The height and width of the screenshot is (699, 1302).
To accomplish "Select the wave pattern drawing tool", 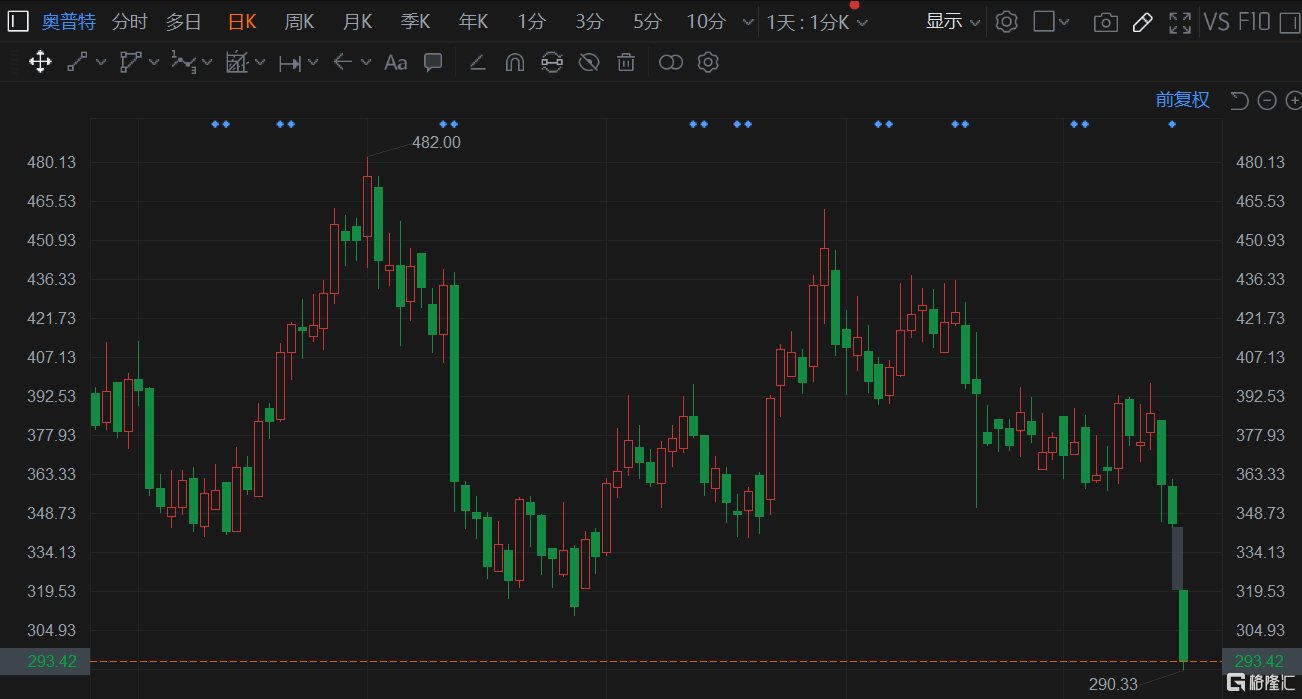I will coord(183,62).
